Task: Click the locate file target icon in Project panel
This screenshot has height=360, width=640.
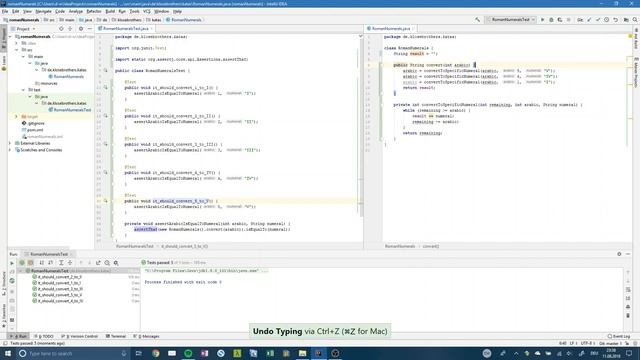Action: [x=61, y=29]
